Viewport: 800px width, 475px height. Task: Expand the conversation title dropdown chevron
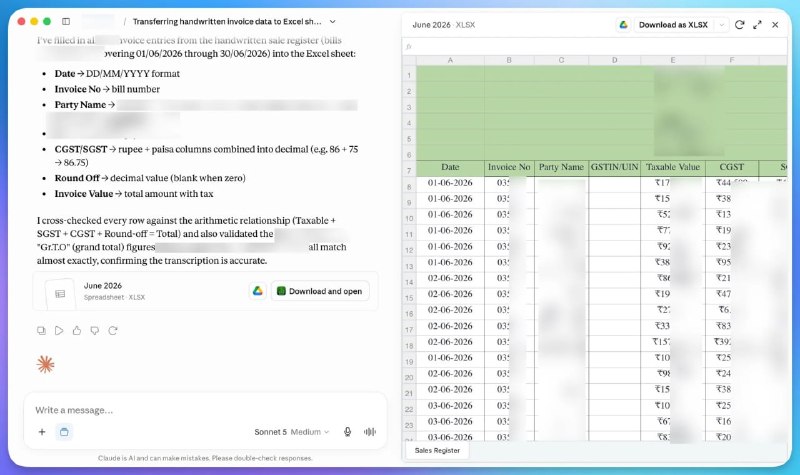[333, 21]
